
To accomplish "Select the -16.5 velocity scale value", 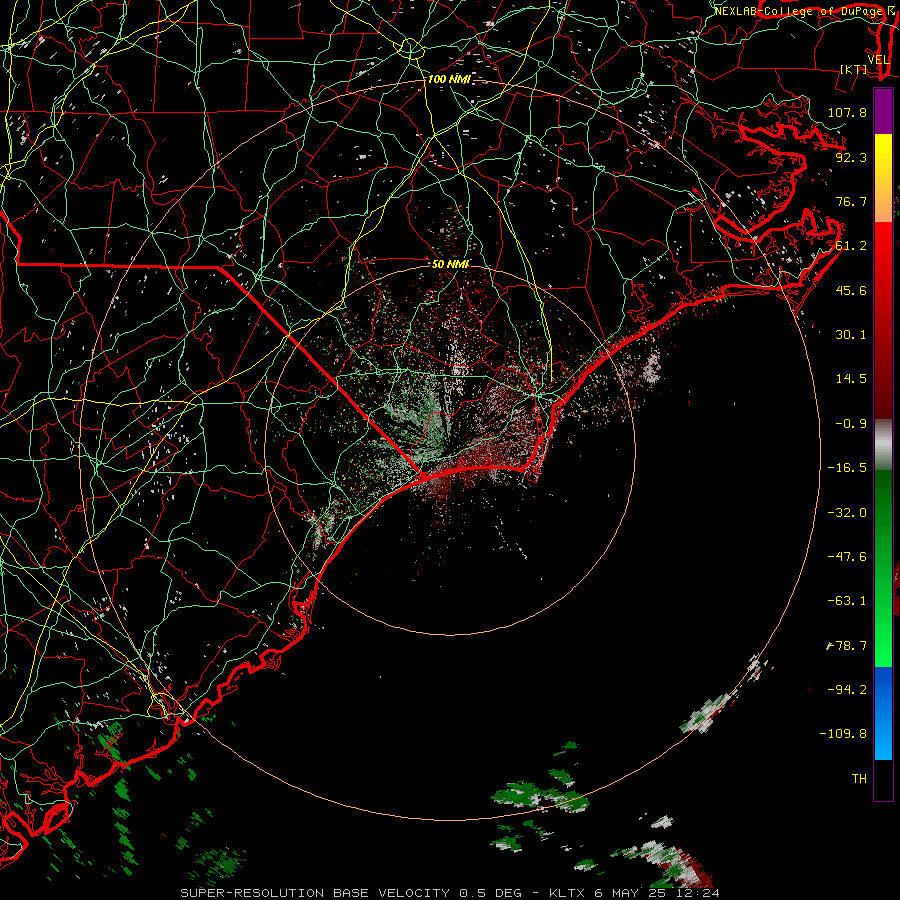I will click(x=847, y=468).
